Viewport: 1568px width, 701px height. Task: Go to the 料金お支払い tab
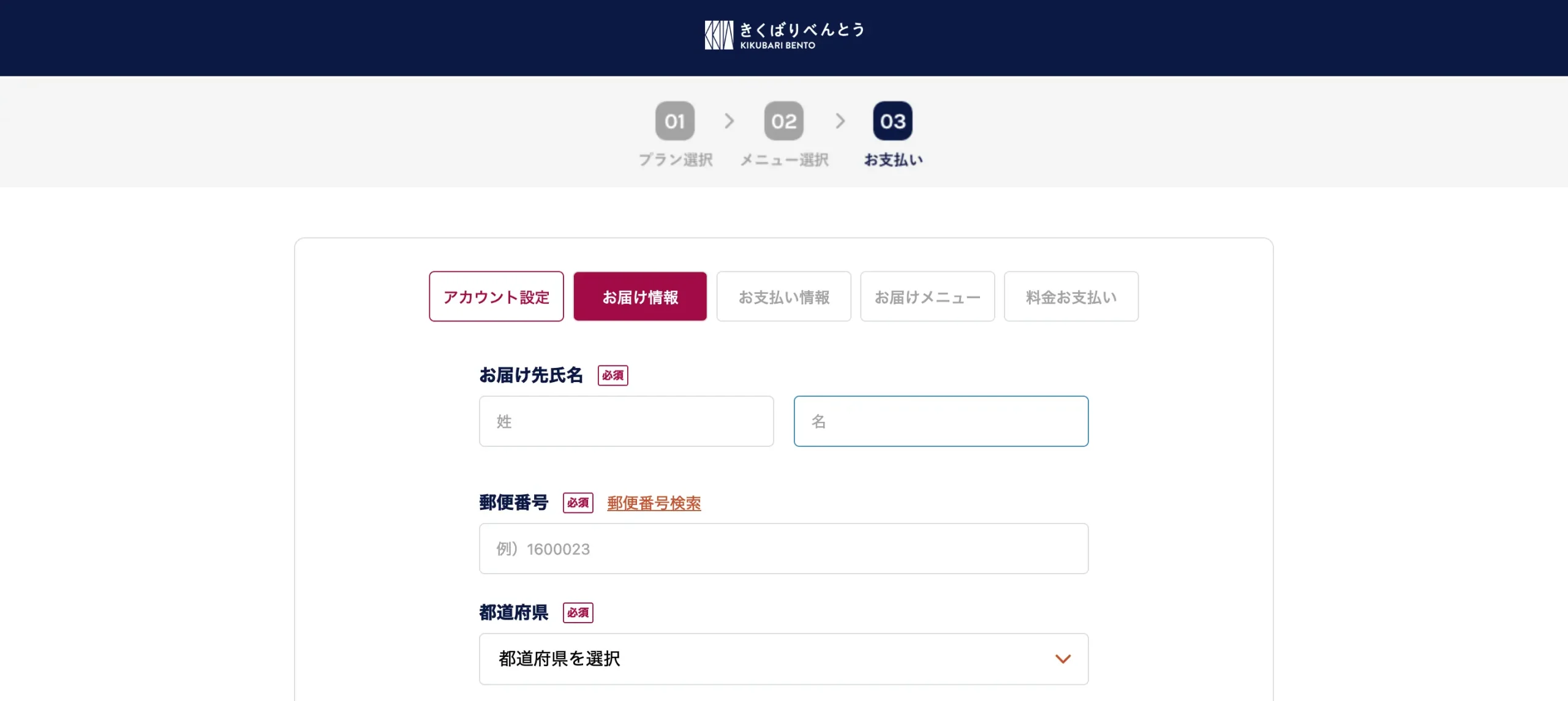point(1071,296)
